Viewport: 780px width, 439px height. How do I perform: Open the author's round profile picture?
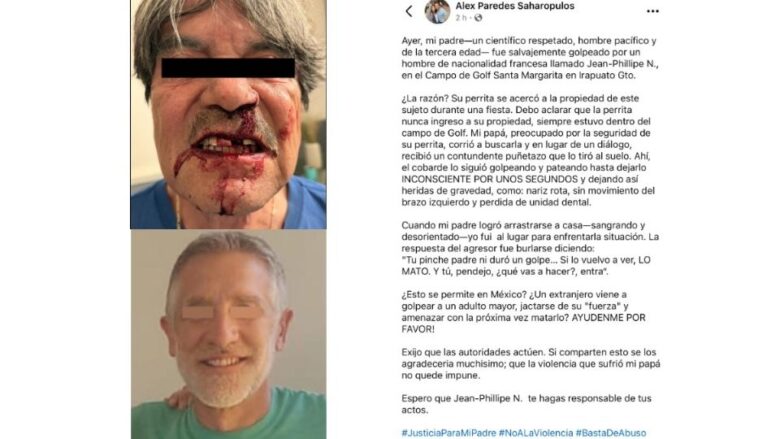pos(437,11)
